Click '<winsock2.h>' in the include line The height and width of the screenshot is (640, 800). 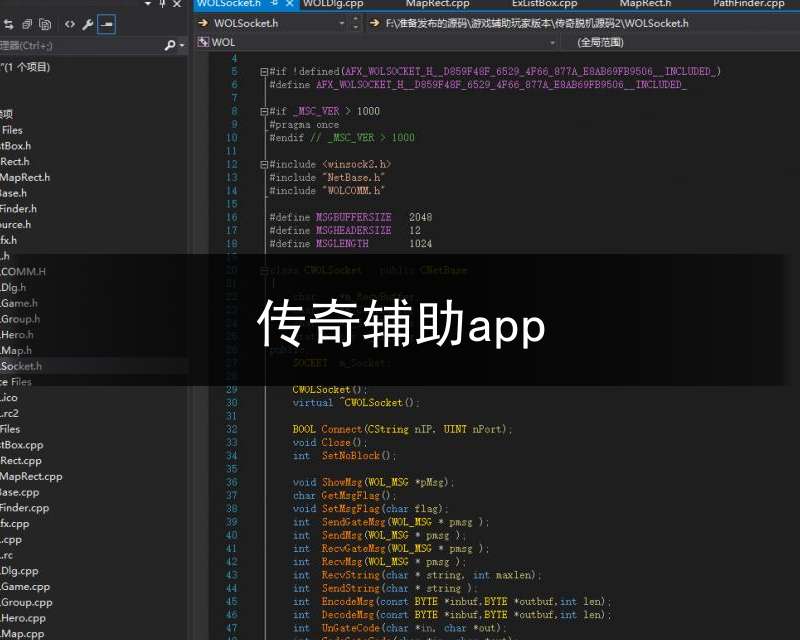tap(357, 164)
